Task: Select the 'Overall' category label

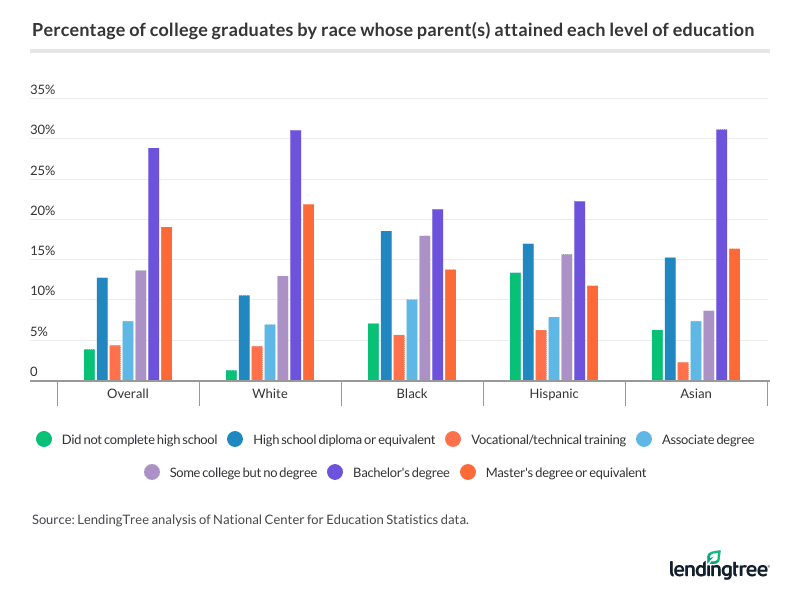Action: coord(128,394)
